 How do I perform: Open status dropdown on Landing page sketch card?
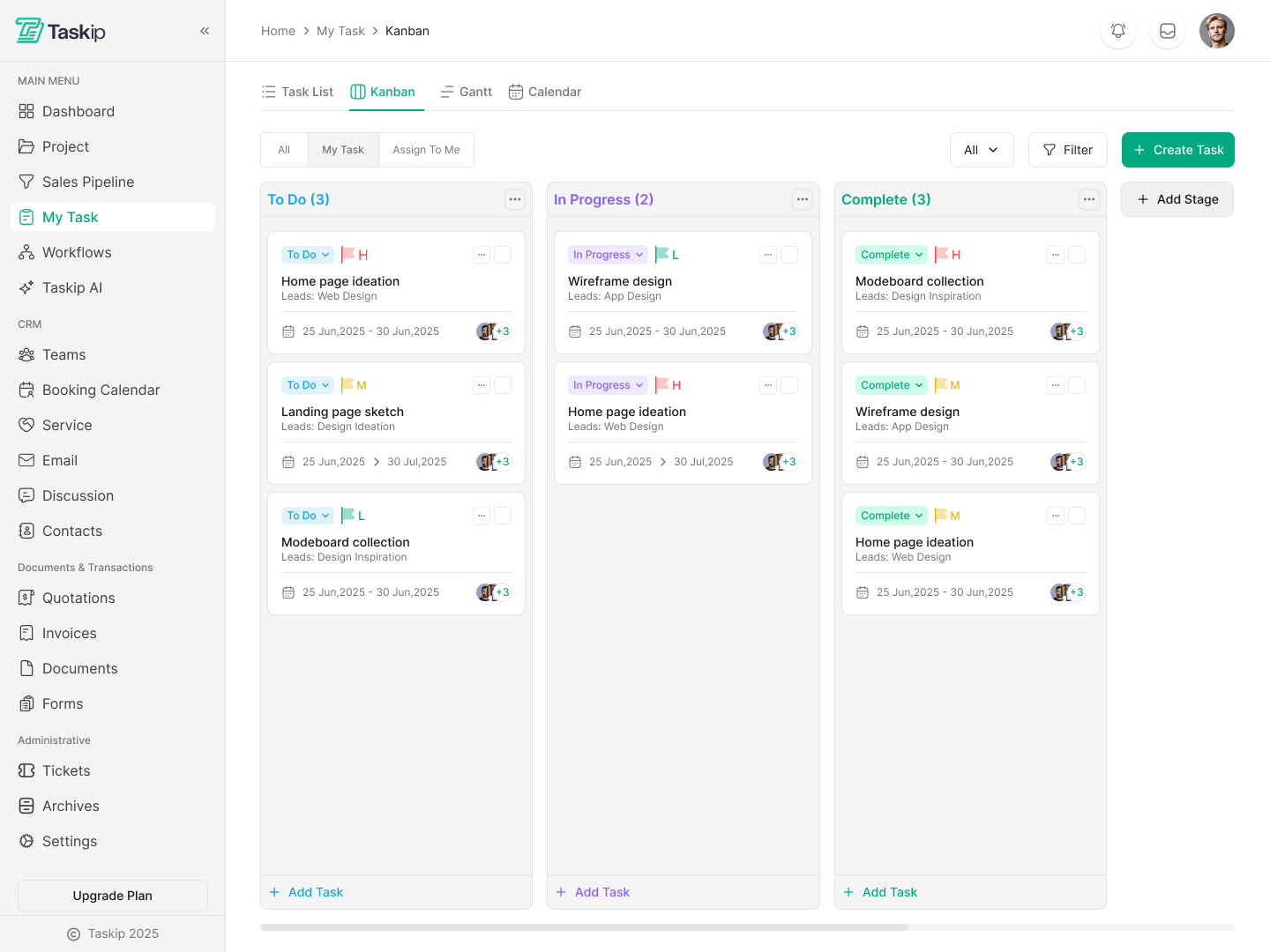click(308, 385)
